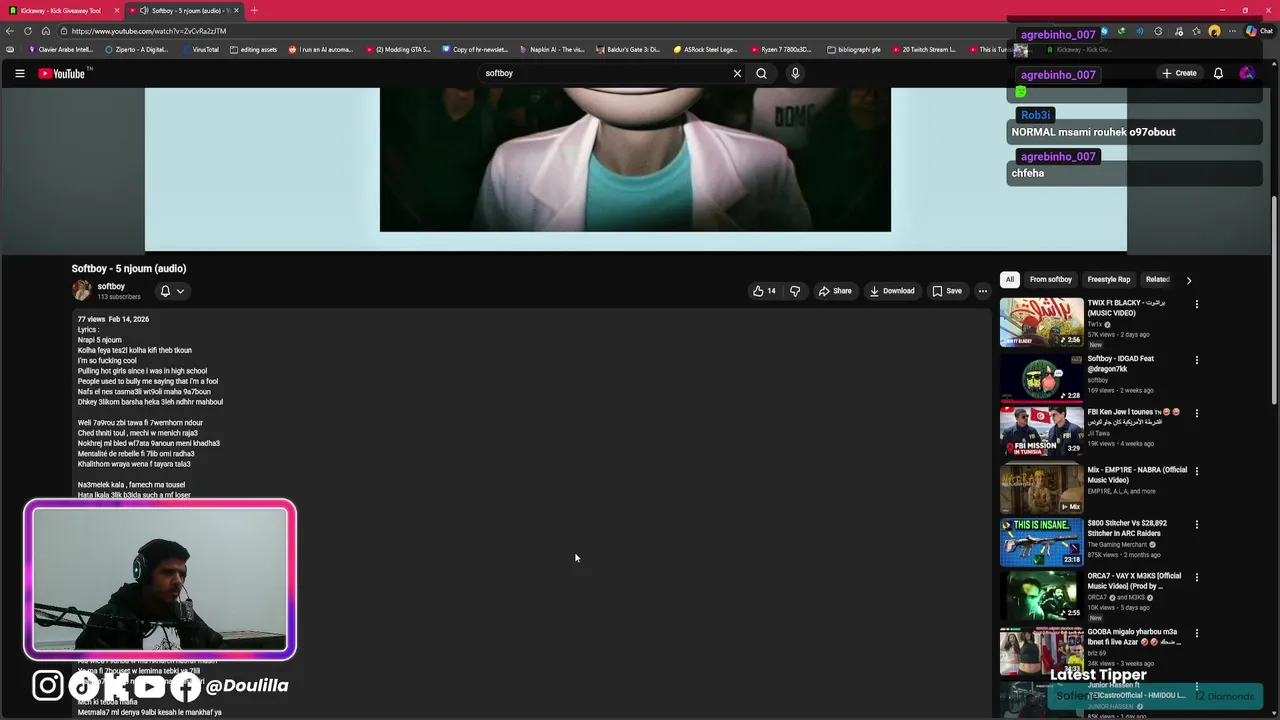The image size is (1280, 720).
Task: Click the browser back arrow
Action: coord(10,31)
